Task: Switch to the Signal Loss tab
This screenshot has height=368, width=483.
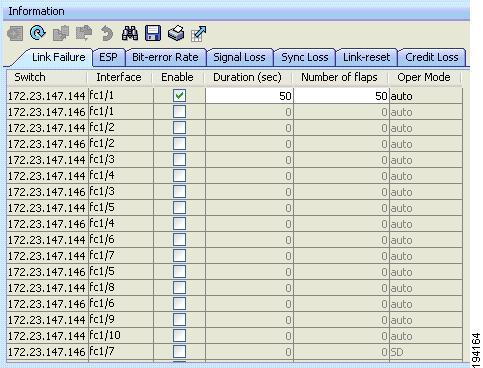Action: pyautogui.click(x=239, y=57)
